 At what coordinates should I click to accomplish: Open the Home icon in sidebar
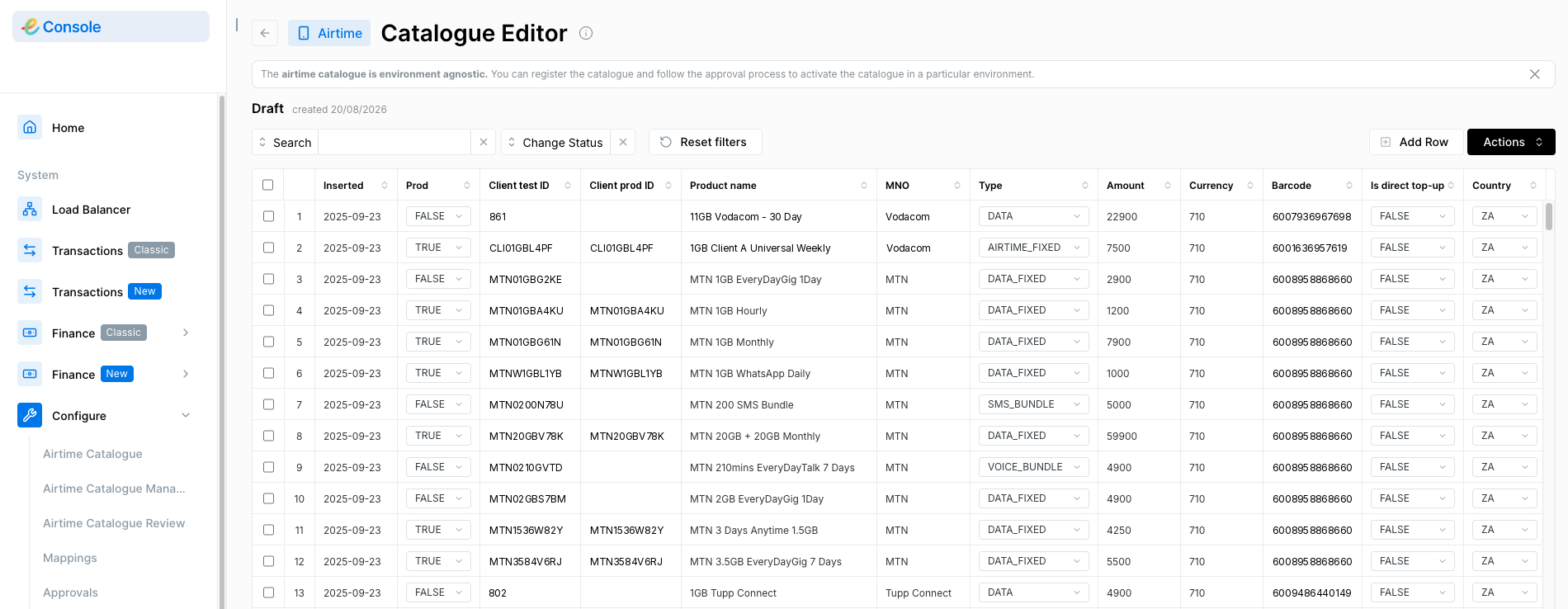30,127
